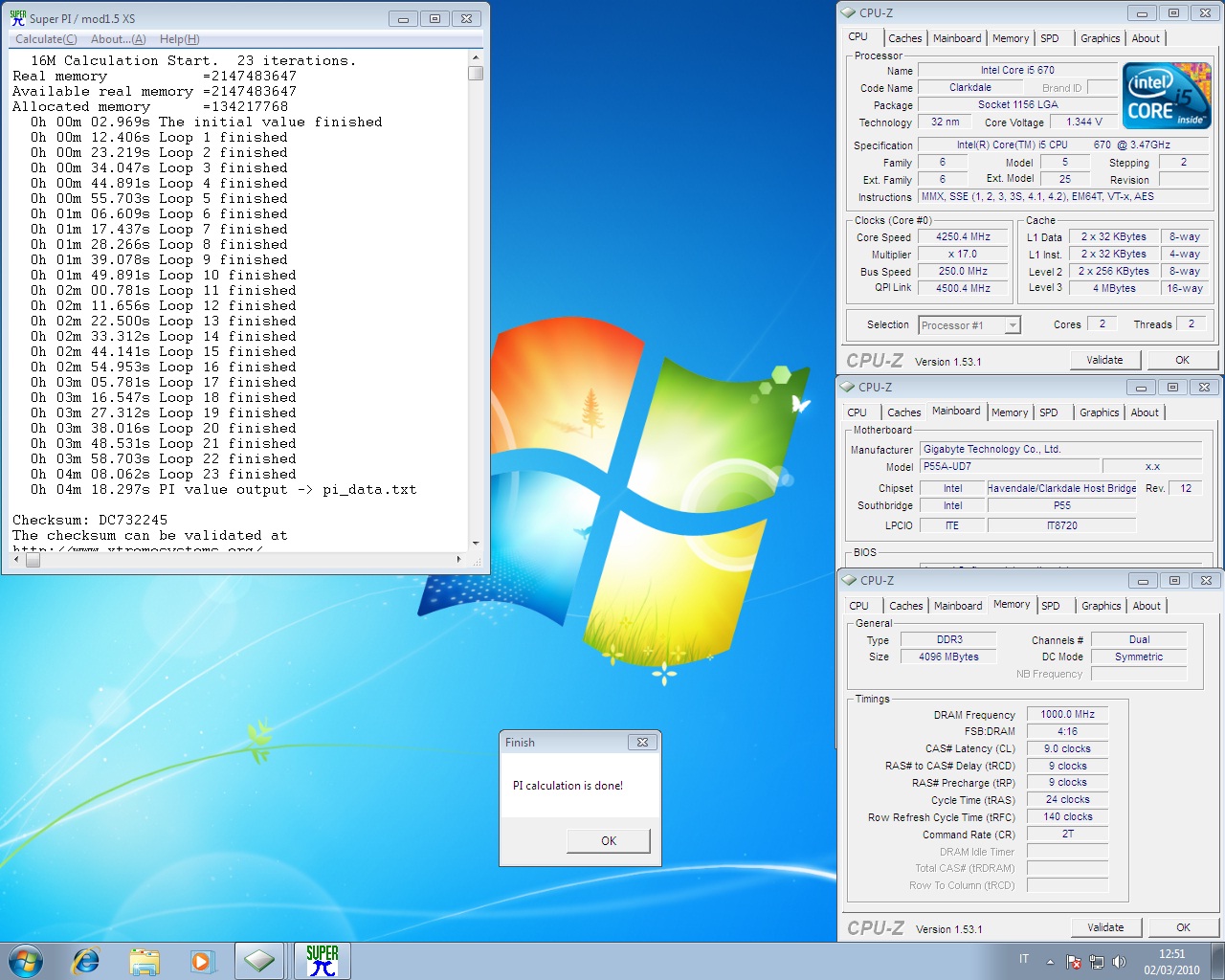Image resolution: width=1225 pixels, height=980 pixels.
Task: Click the Symmetric DC Mode value
Action: [1139, 657]
